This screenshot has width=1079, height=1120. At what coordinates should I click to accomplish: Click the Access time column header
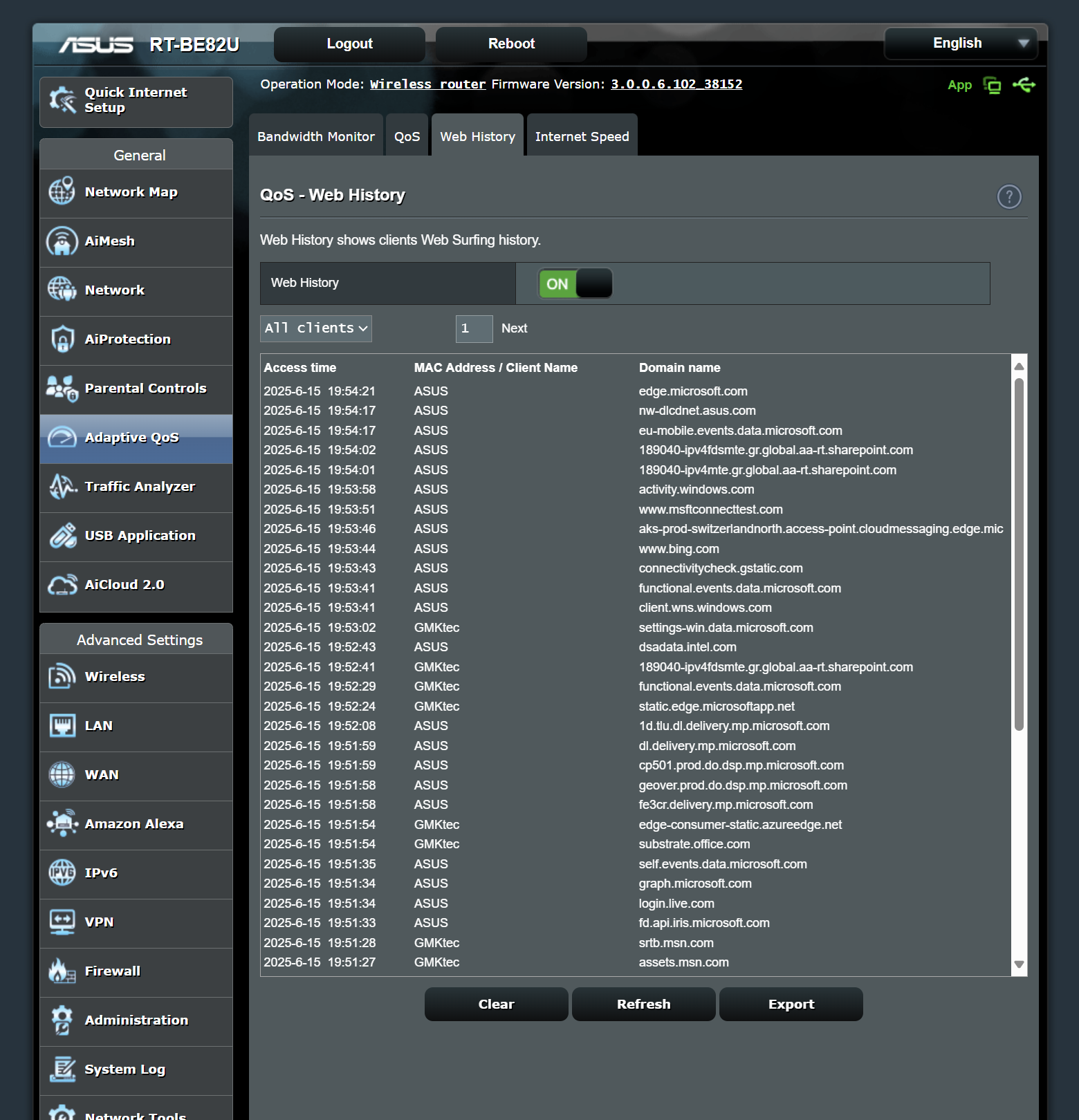point(300,368)
